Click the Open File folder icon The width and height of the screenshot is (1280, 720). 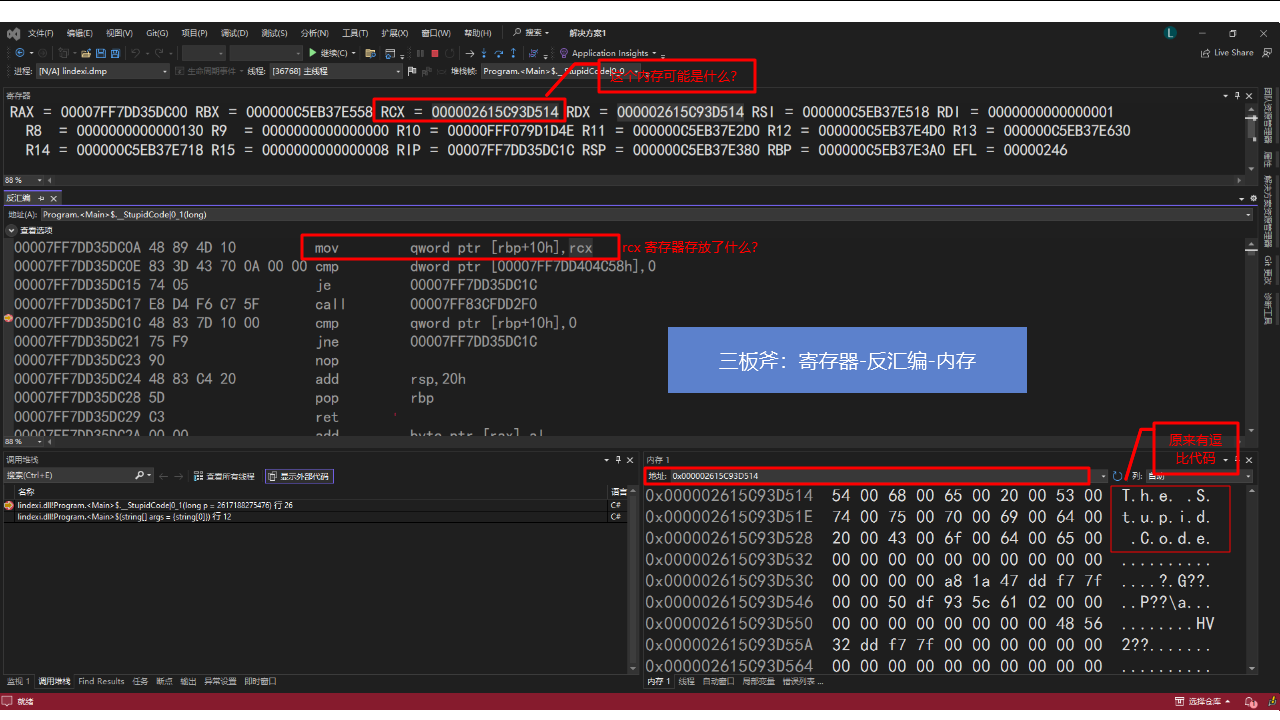[x=86, y=53]
